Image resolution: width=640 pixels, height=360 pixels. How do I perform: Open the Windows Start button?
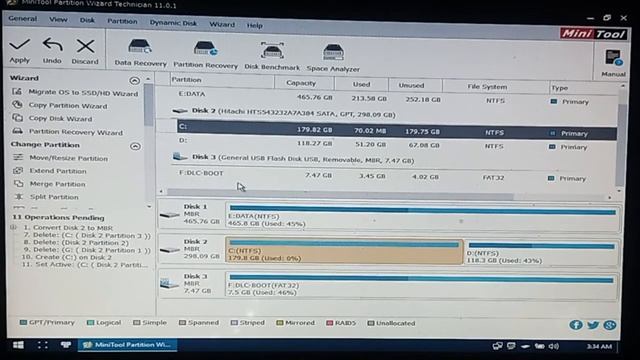tap(18, 345)
